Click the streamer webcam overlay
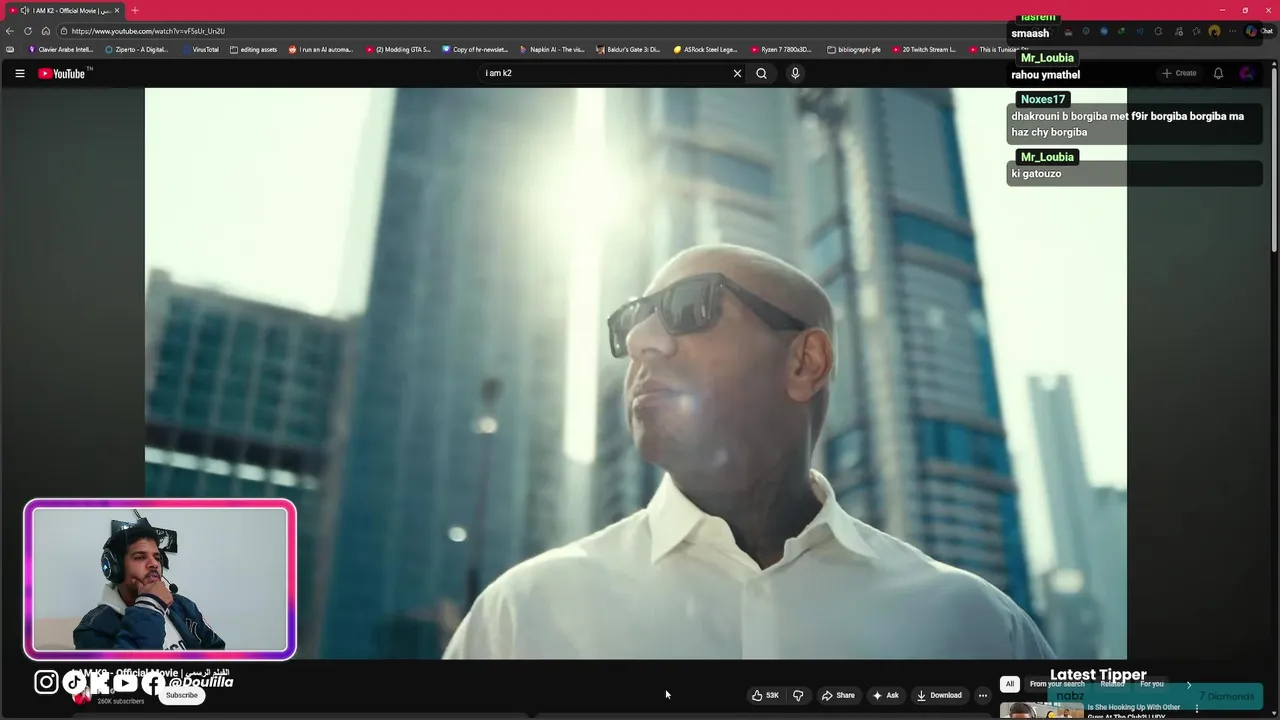 pos(160,580)
